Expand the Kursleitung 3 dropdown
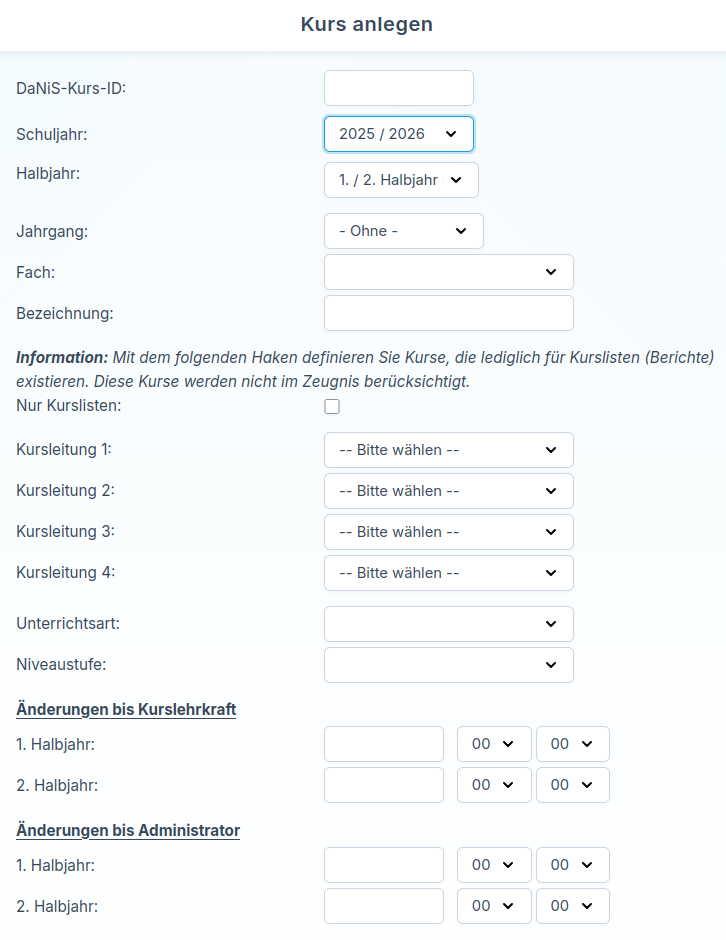 point(448,532)
